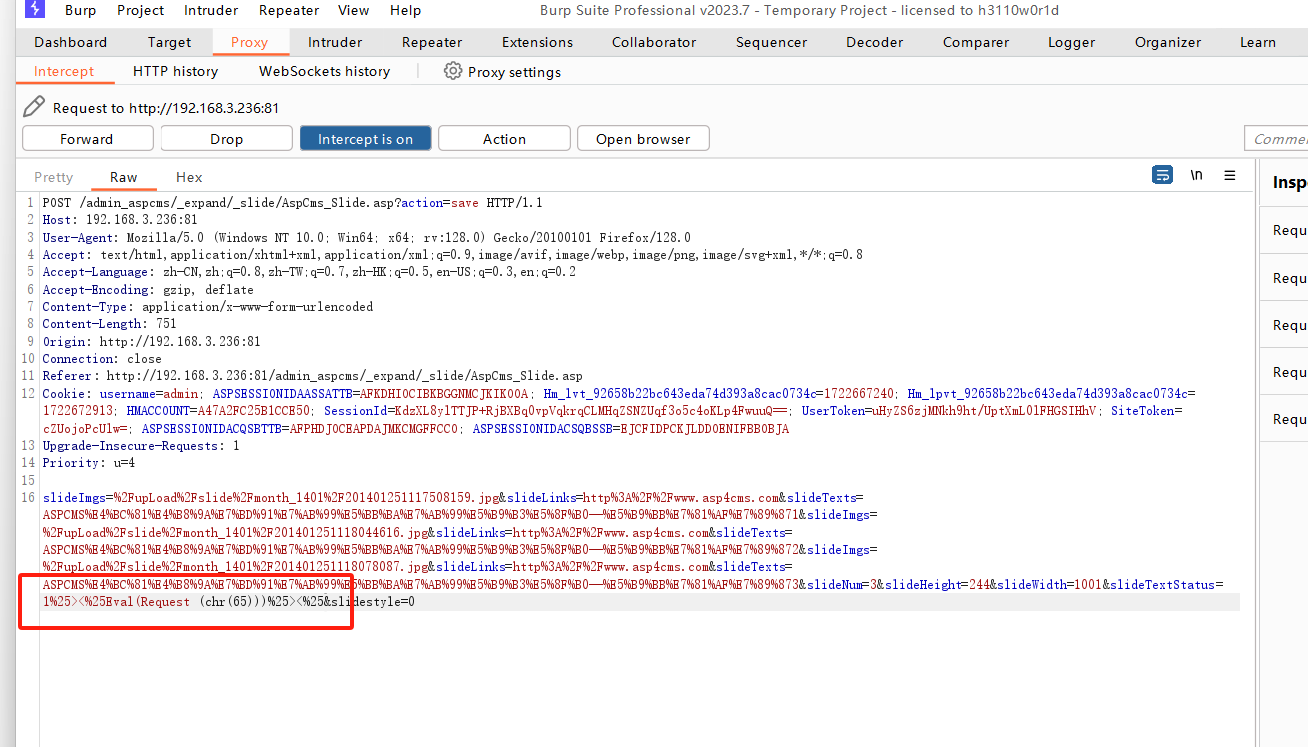The height and width of the screenshot is (747, 1308).
Task: Click the Request to http://192.168.3.236:81 label
Action: [x=166, y=108]
